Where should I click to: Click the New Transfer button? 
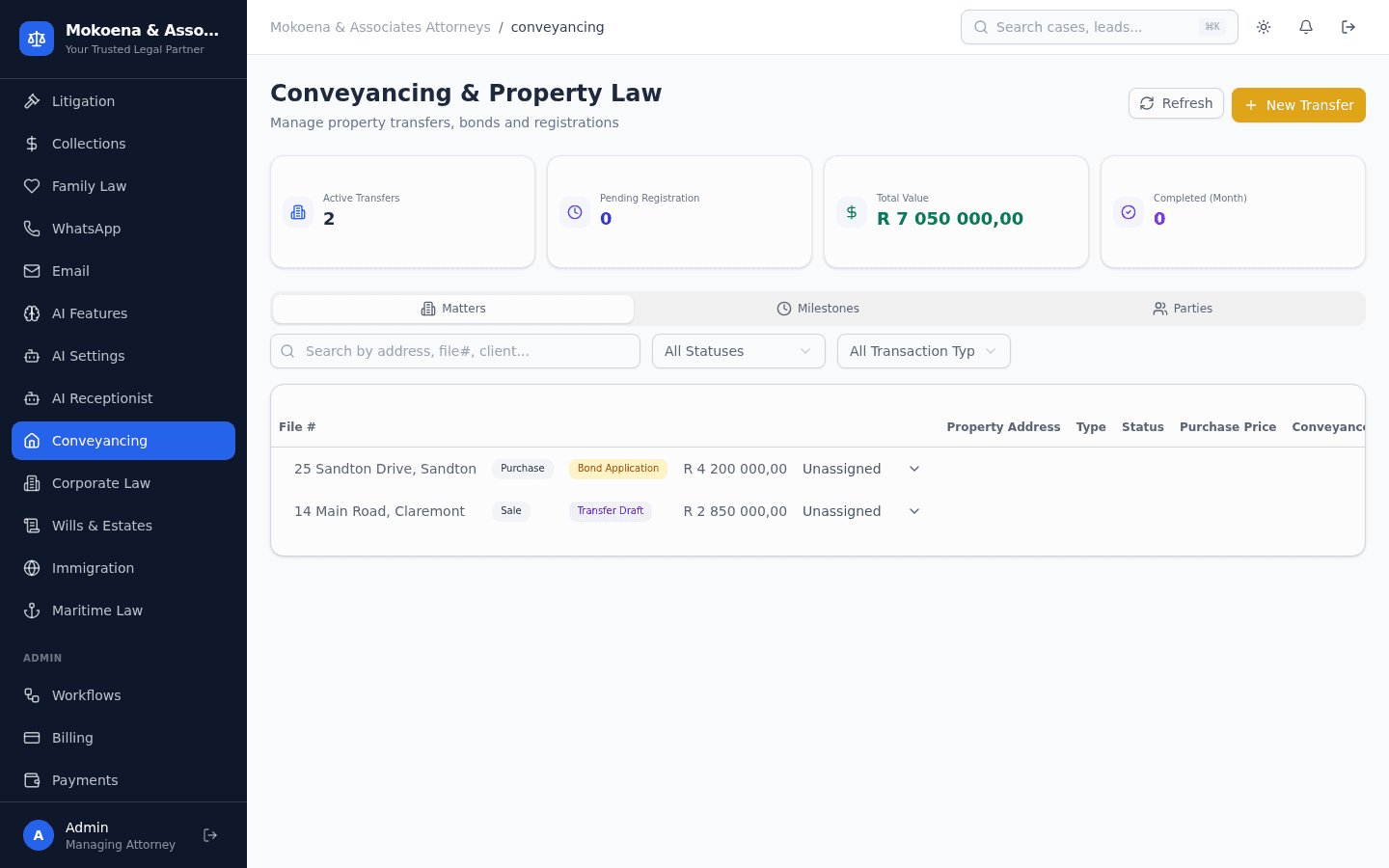(x=1298, y=105)
